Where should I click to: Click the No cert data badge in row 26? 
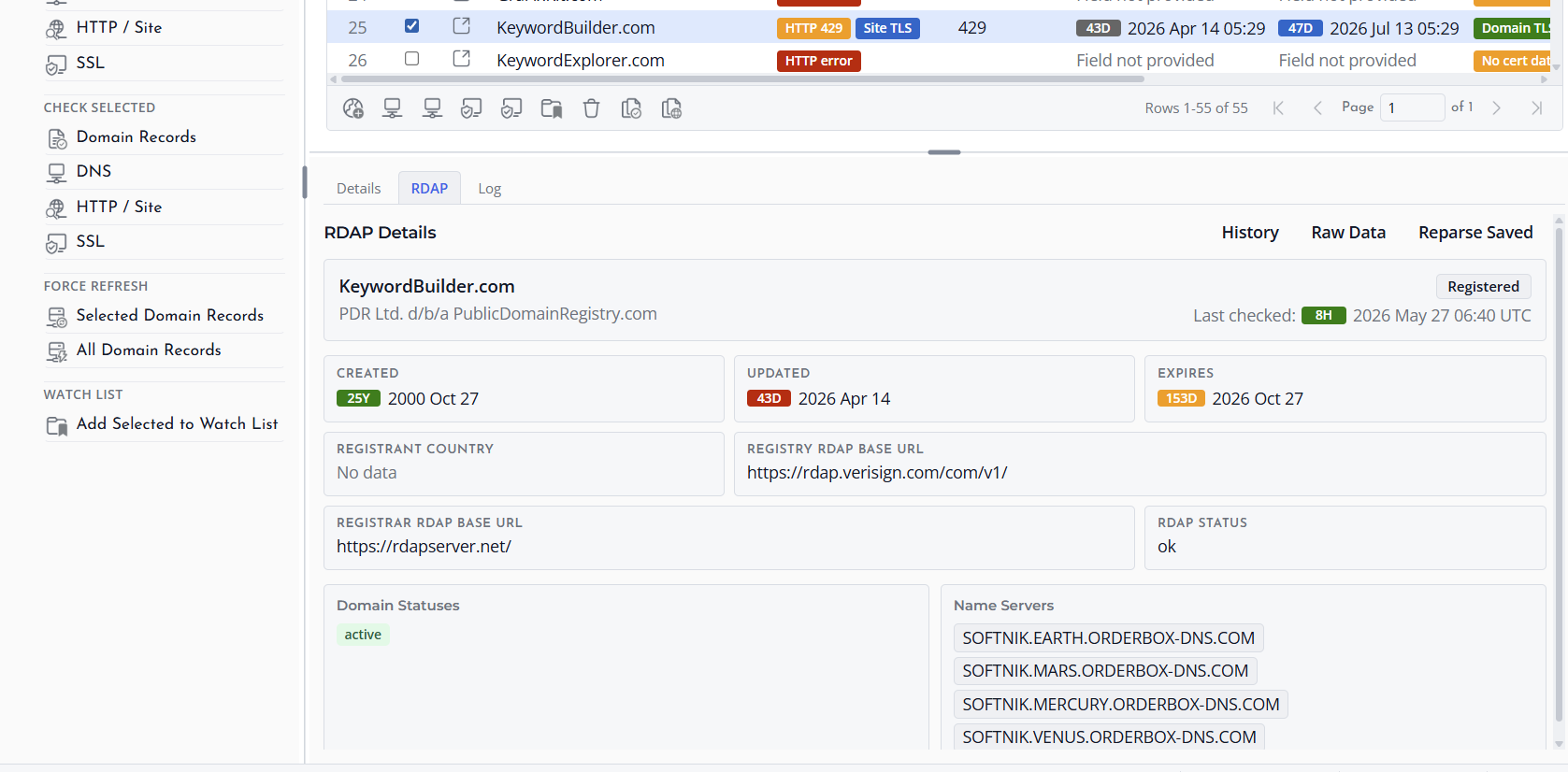(x=1511, y=61)
